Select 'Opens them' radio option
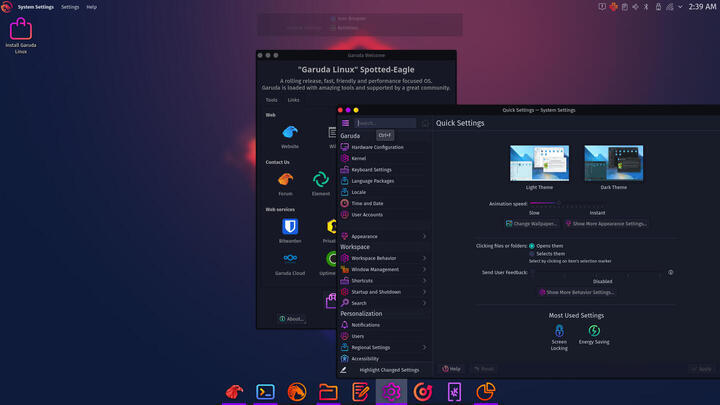 (x=532, y=246)
